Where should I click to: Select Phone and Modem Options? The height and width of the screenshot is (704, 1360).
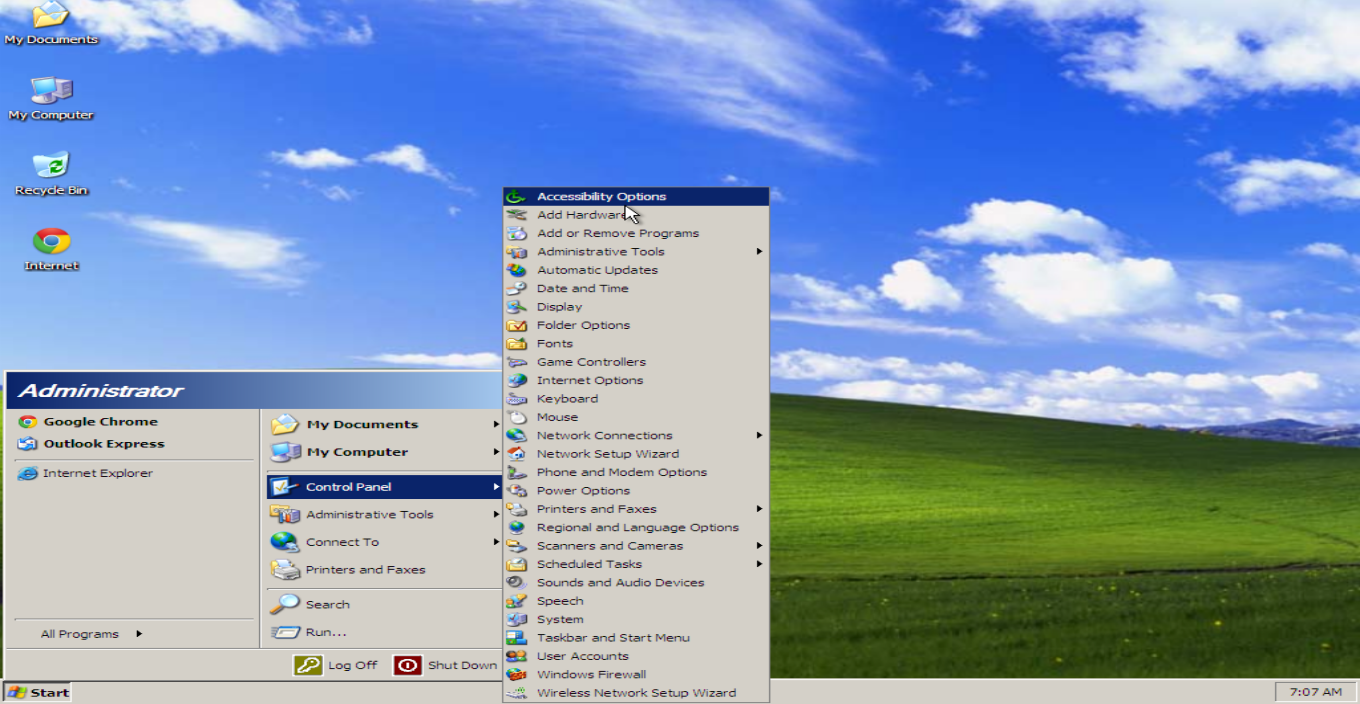(636, 472)
